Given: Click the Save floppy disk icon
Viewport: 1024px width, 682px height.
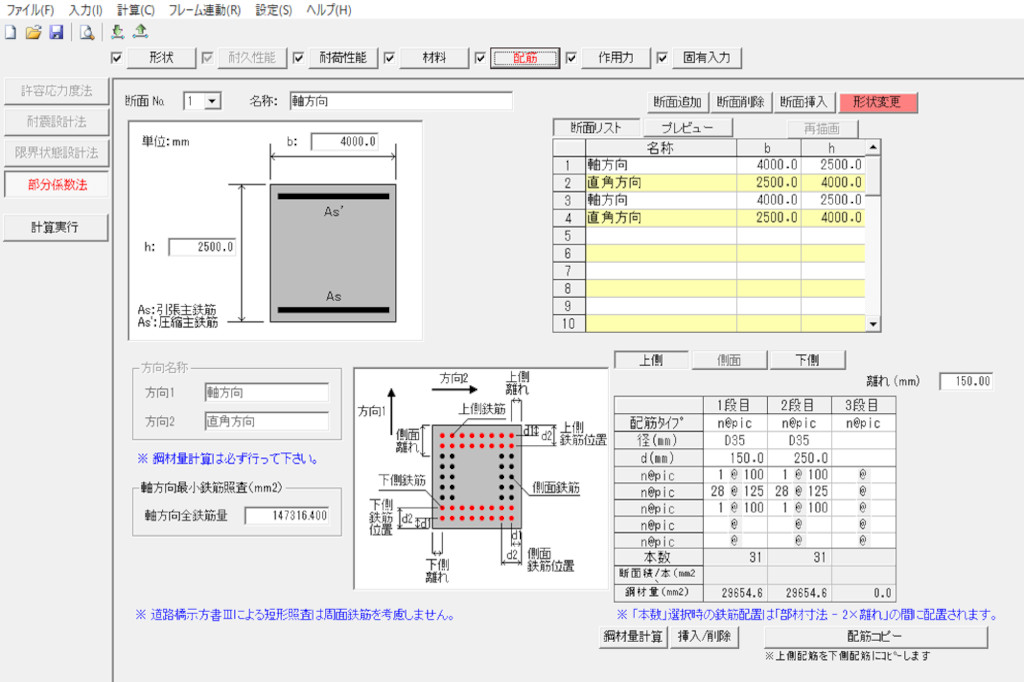Looking at the screenshot, I should [56, 32].
